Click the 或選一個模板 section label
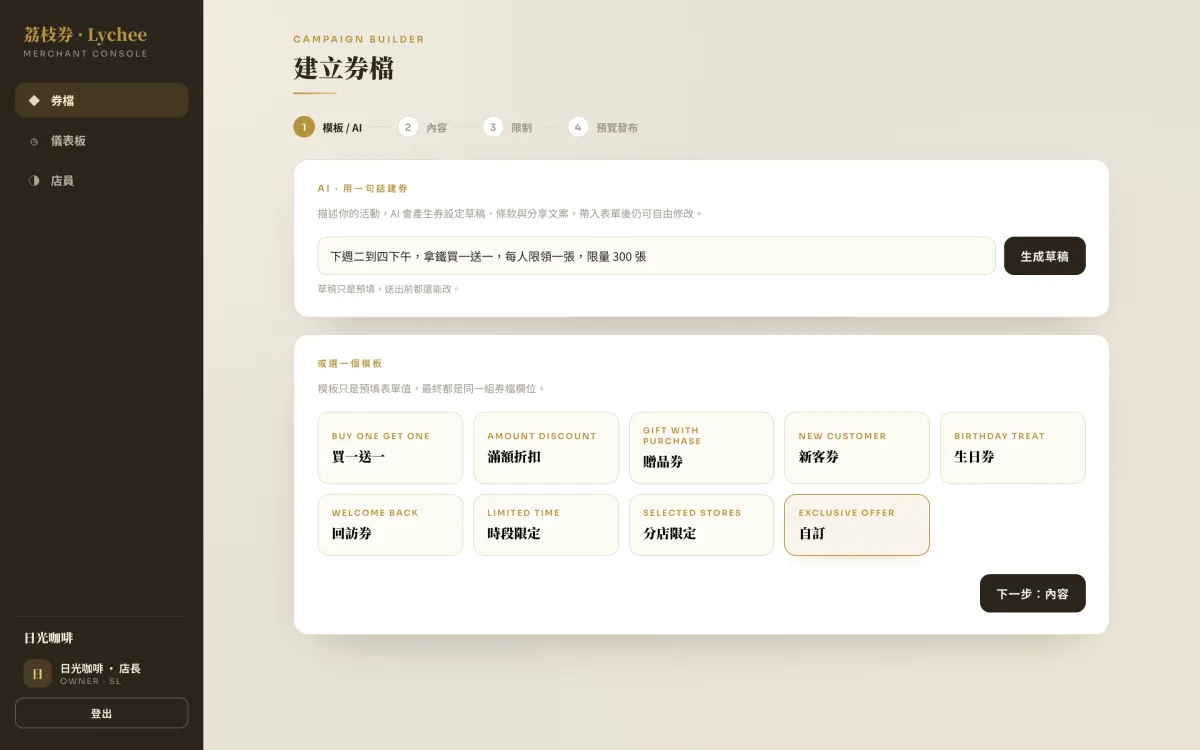 click(350, 364)
